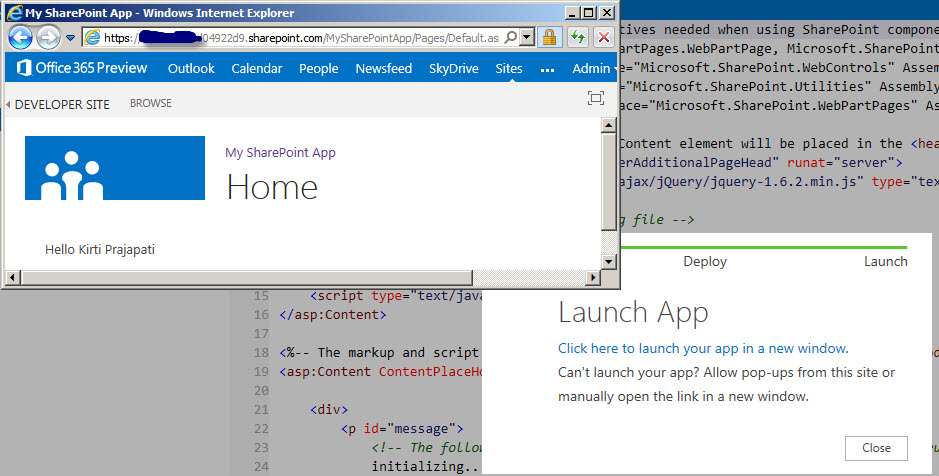Click the DEVELOPER SITE back link
Viewport: 939px width, 476px height.
[x=58, y=104]
